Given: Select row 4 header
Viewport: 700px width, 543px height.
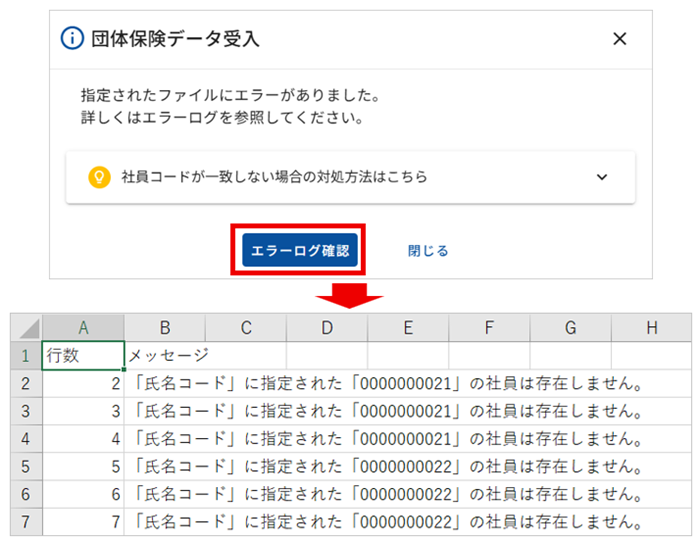Looking at the screenshot, I should (26, 439).
